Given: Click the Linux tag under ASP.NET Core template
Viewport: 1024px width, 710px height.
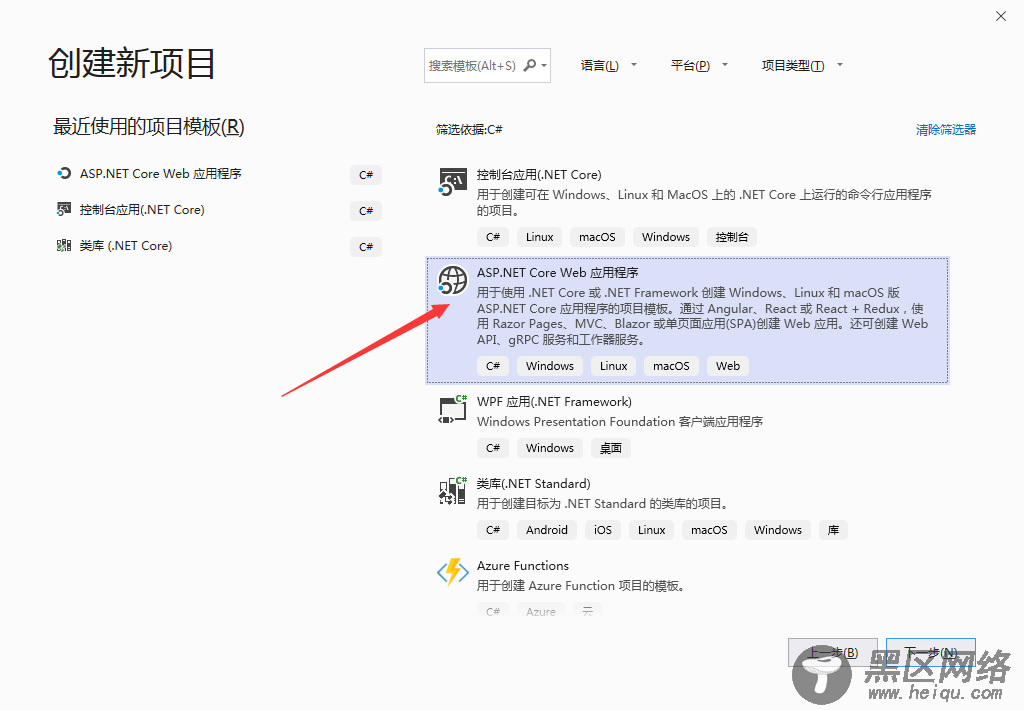Looking at the screenshot, I should [613, 366].
